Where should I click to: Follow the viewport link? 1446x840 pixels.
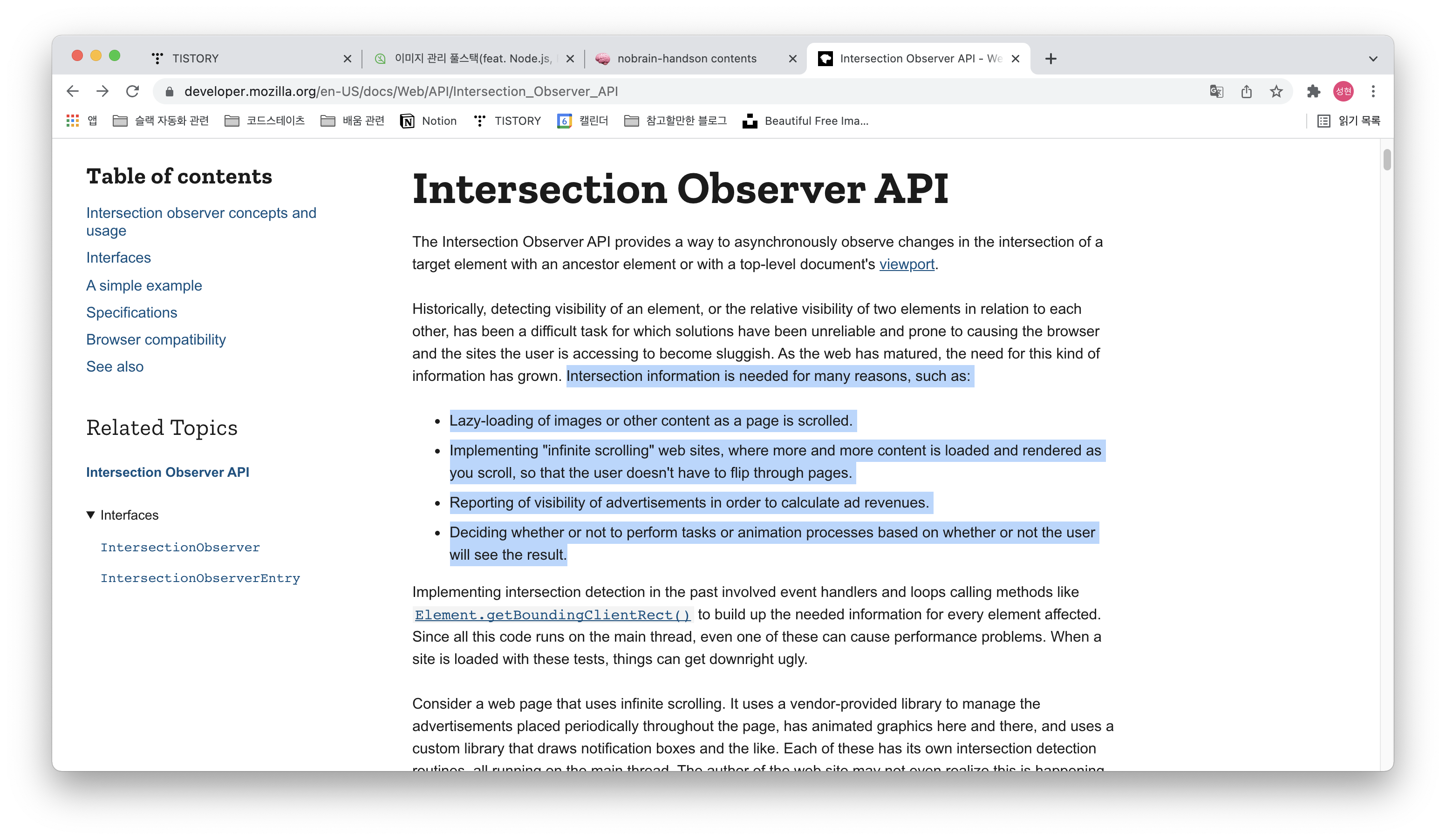coord(907,264)
